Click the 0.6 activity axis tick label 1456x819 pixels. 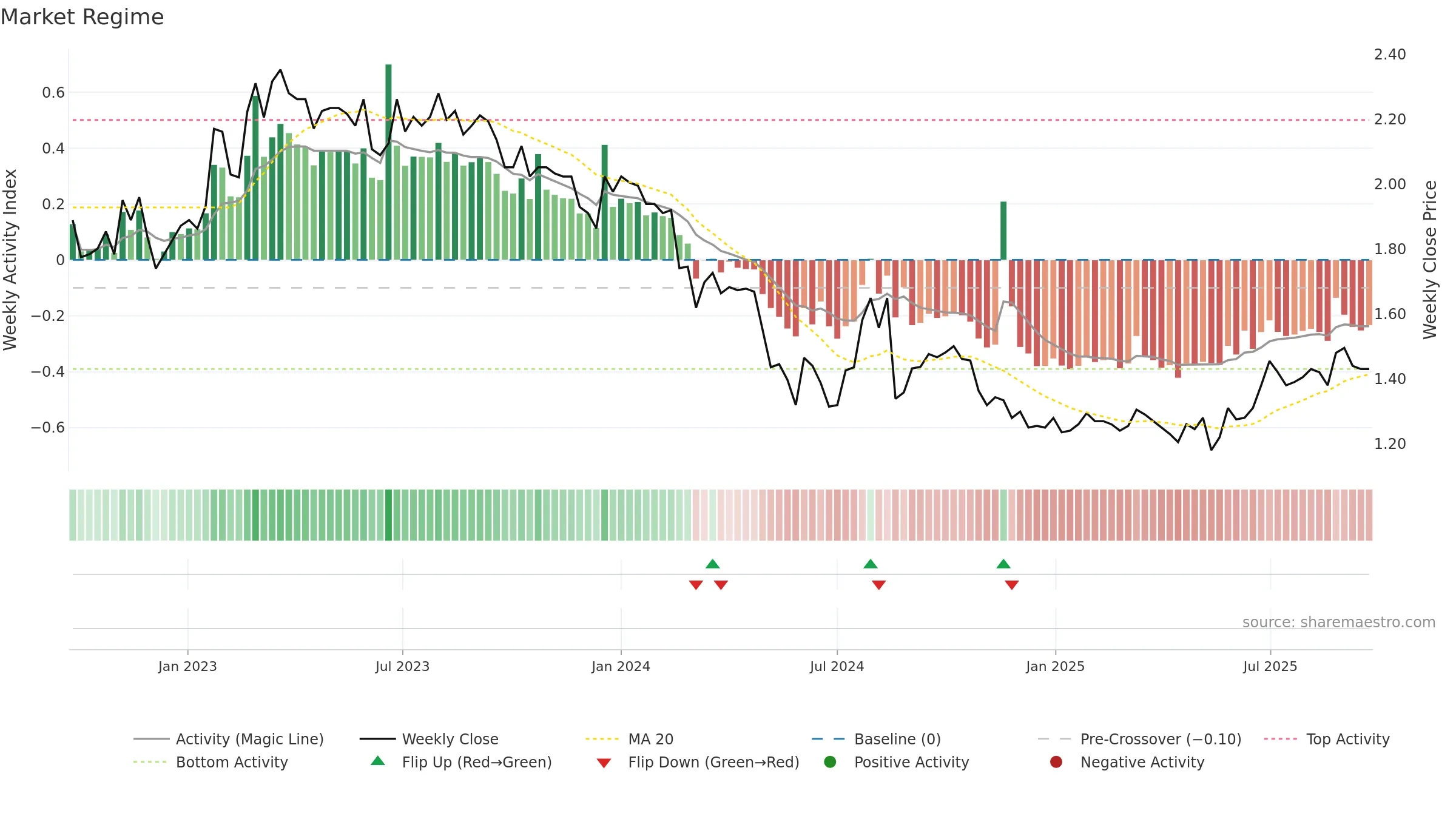coord(53,93)
